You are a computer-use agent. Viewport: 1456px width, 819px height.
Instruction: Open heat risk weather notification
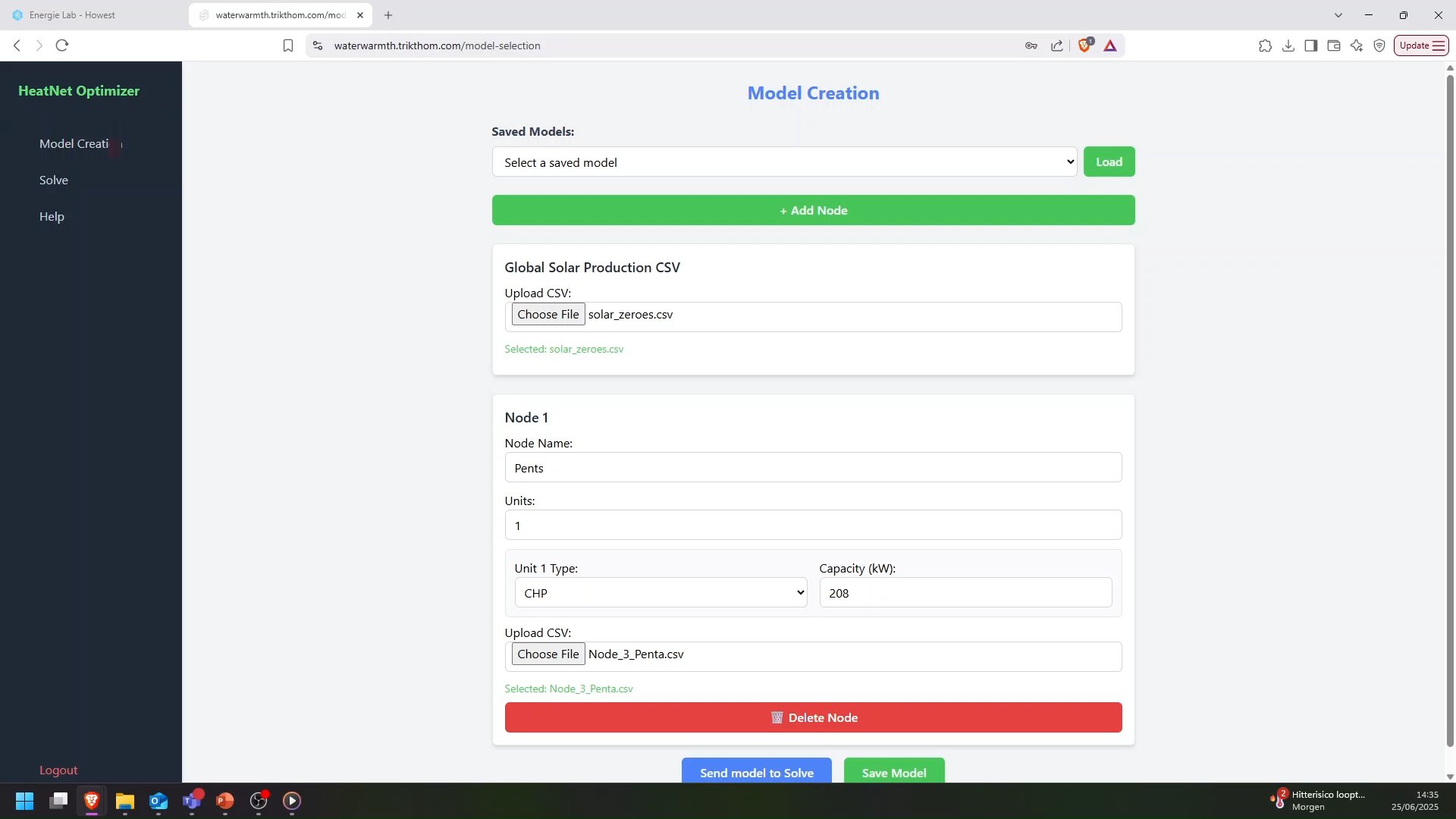tap(1318, 801)
